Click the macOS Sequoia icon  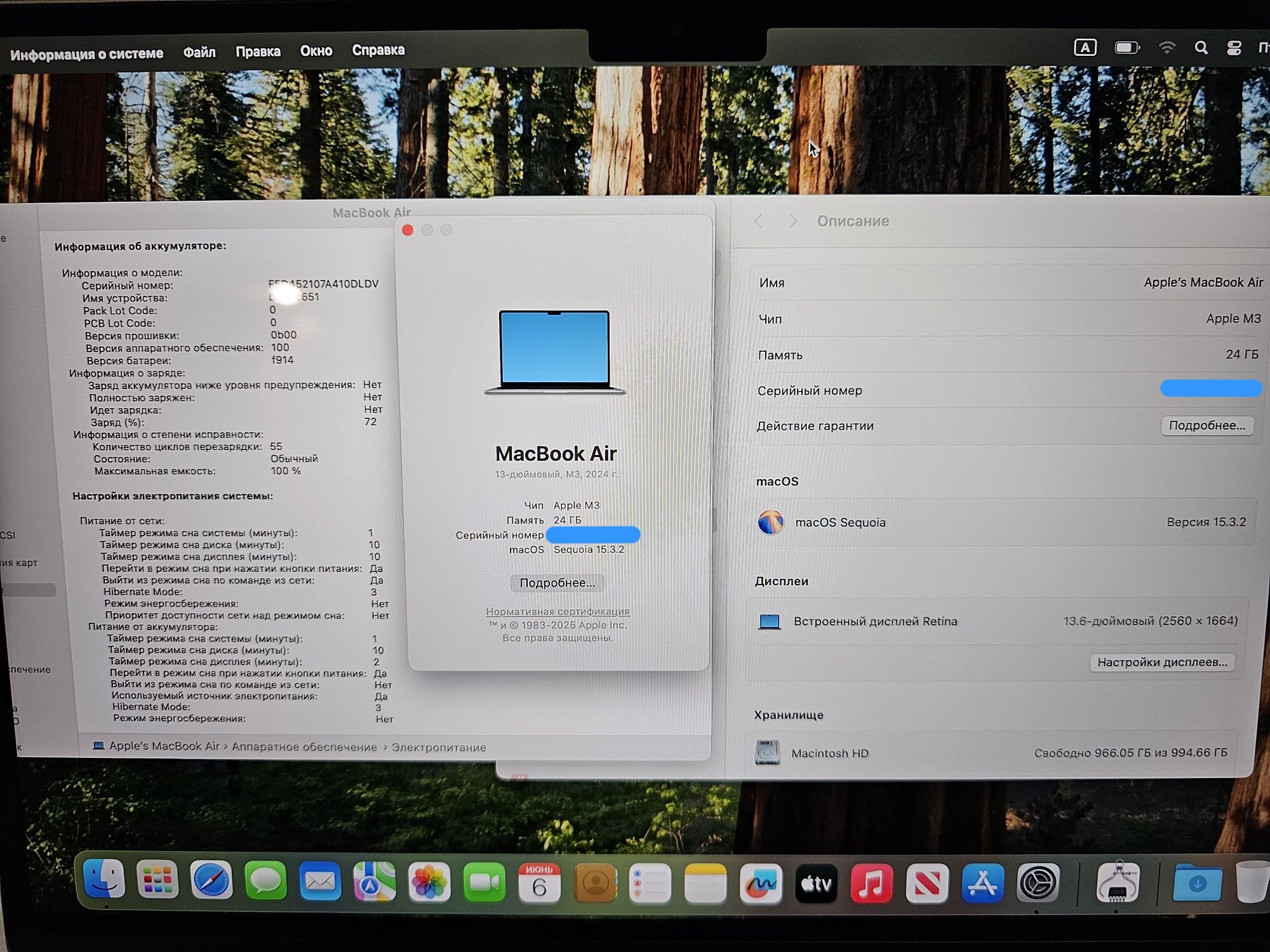[x=770, y=522]
